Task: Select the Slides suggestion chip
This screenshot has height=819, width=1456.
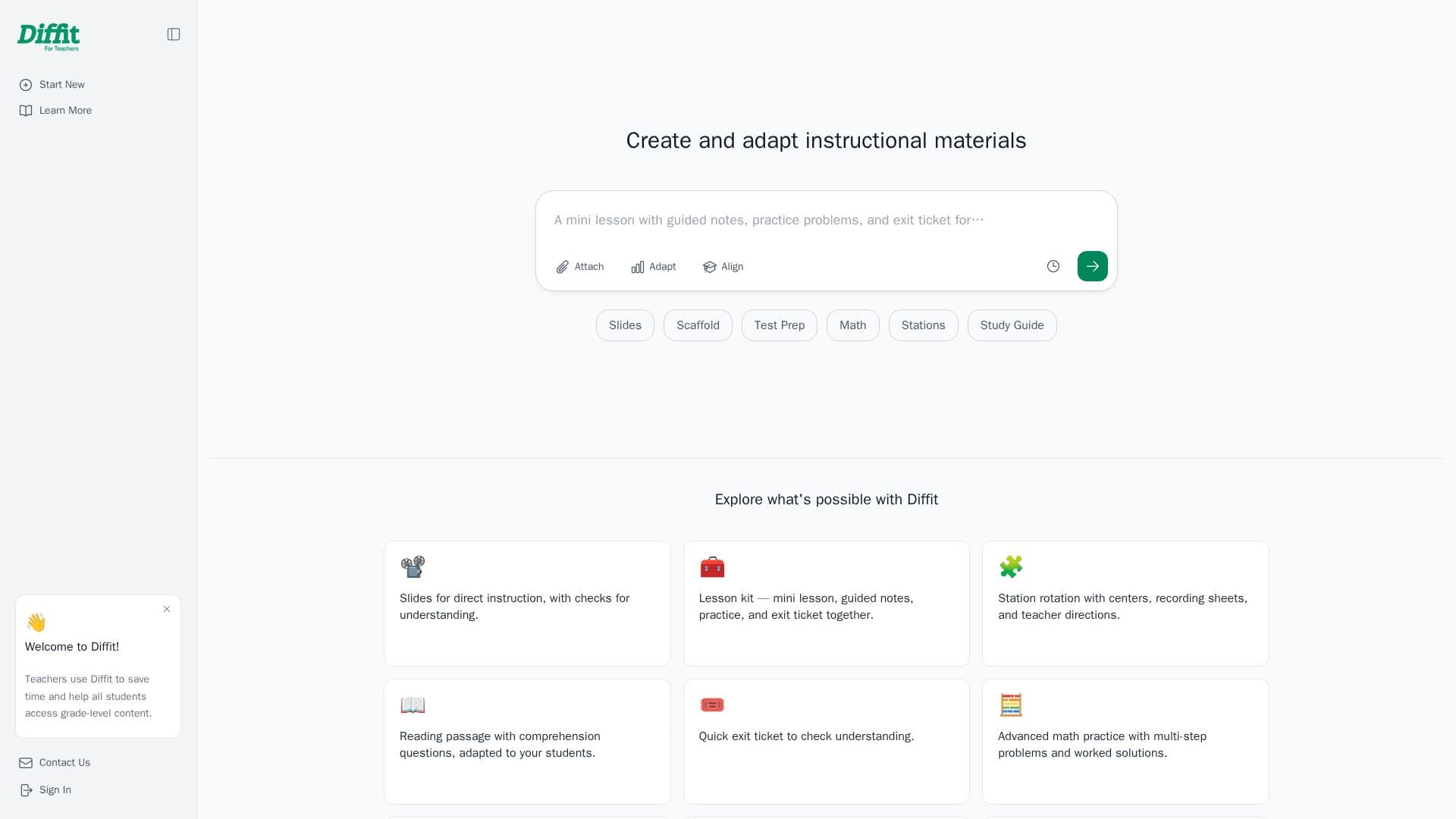Action: click(625, 325)
